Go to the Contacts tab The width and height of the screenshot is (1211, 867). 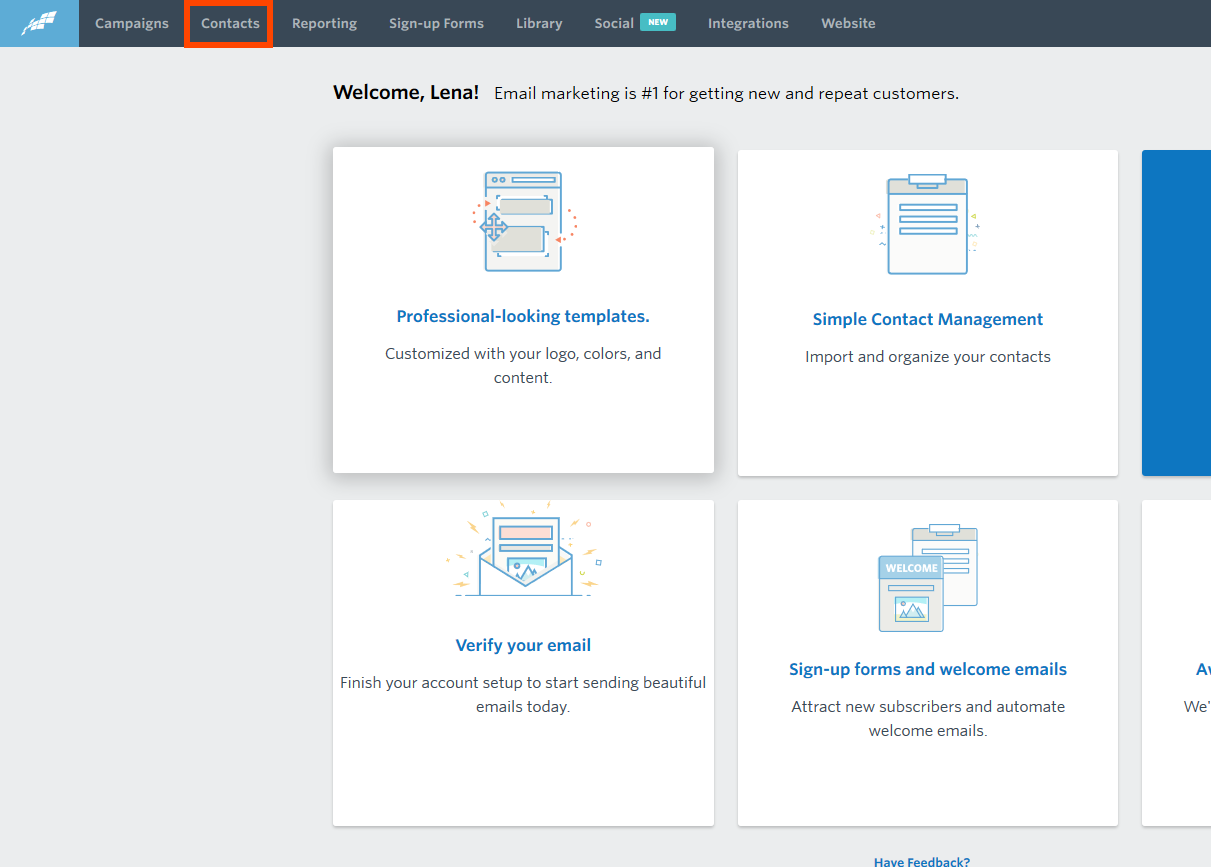pos(230,23)
